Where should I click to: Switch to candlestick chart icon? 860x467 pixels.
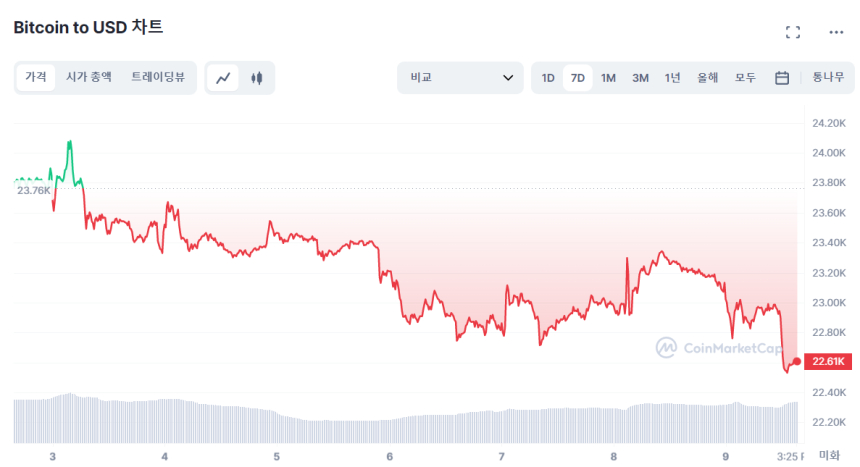click(x=257, y=78)
